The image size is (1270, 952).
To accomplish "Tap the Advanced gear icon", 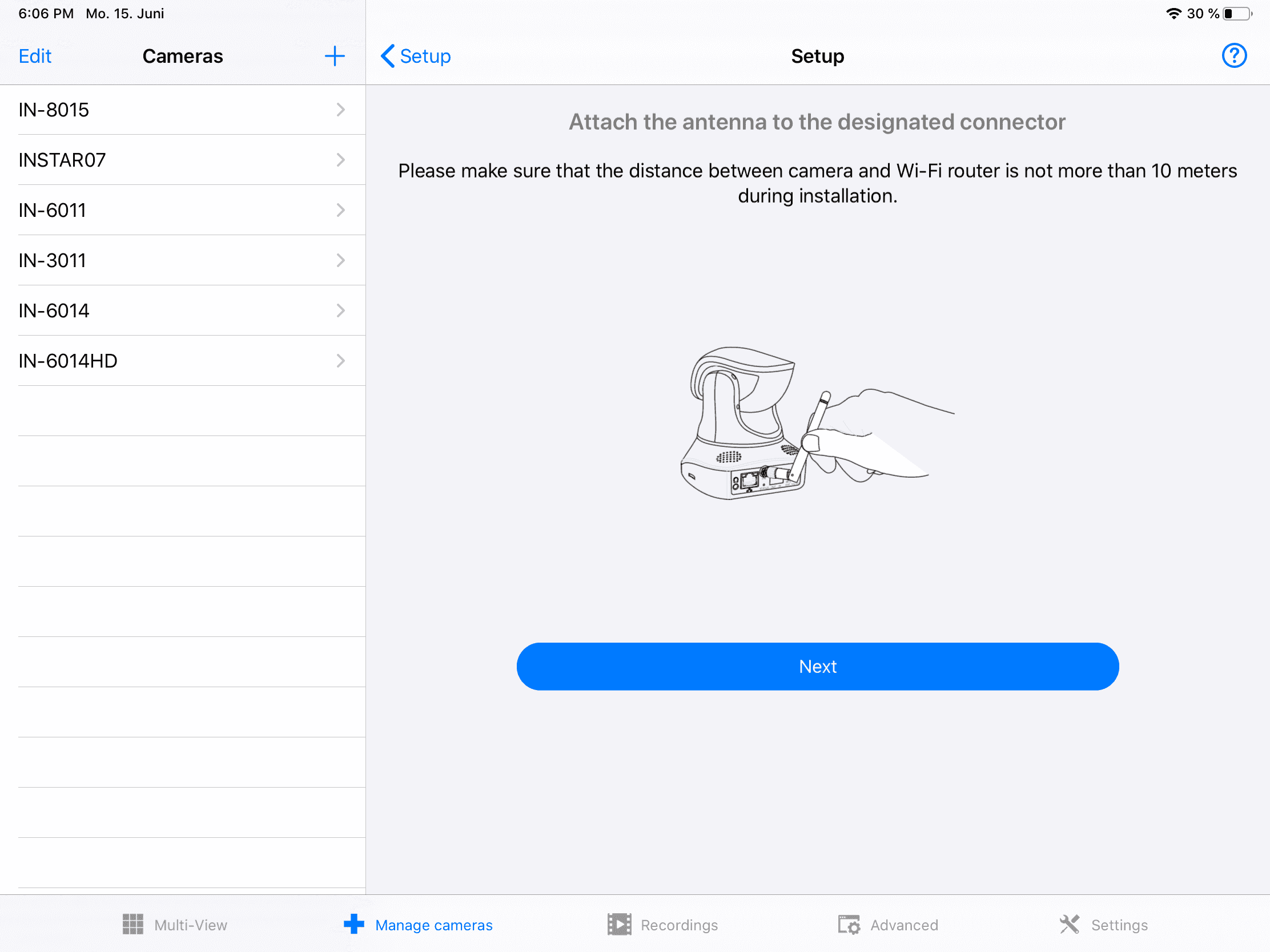I will point(849,924).
